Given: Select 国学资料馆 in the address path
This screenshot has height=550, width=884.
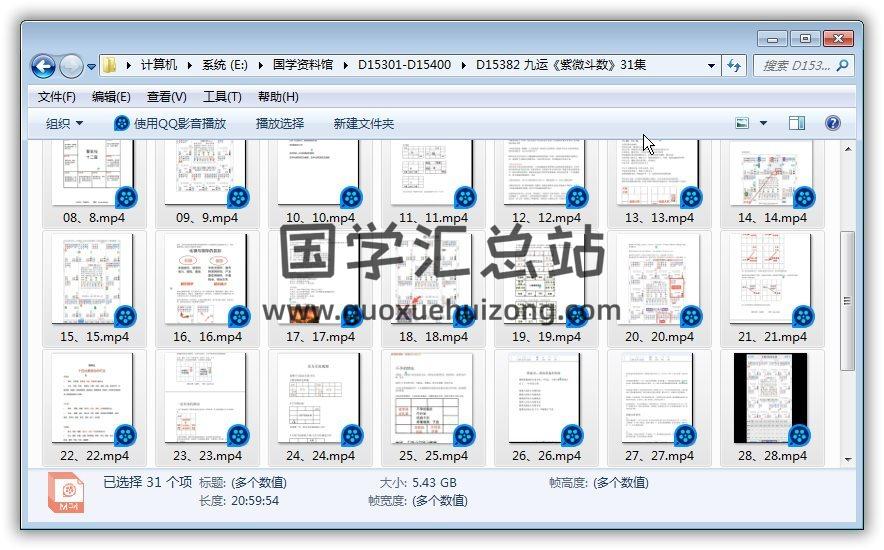Looking at the screenshot, I should [303, 65].
